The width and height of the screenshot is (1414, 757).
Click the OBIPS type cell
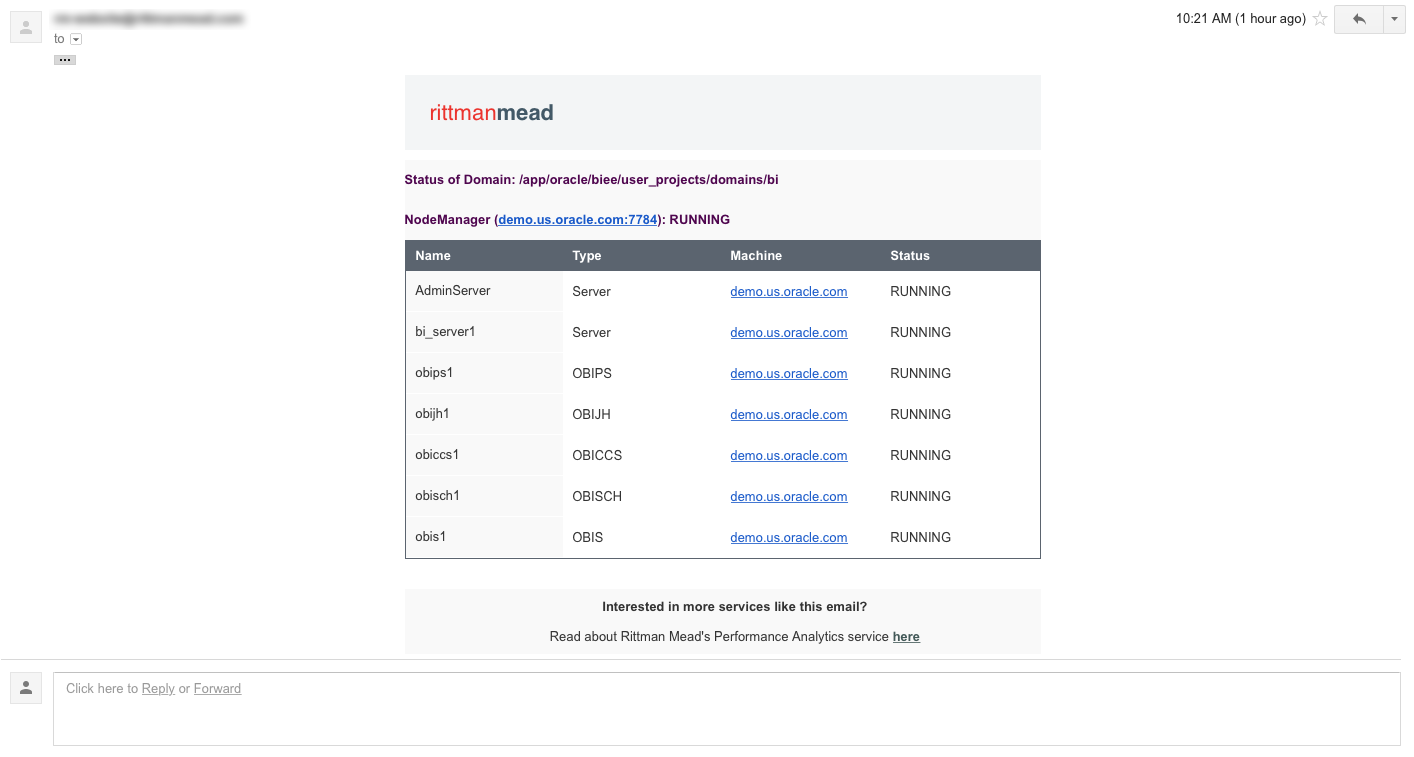(x=592, y=374)
